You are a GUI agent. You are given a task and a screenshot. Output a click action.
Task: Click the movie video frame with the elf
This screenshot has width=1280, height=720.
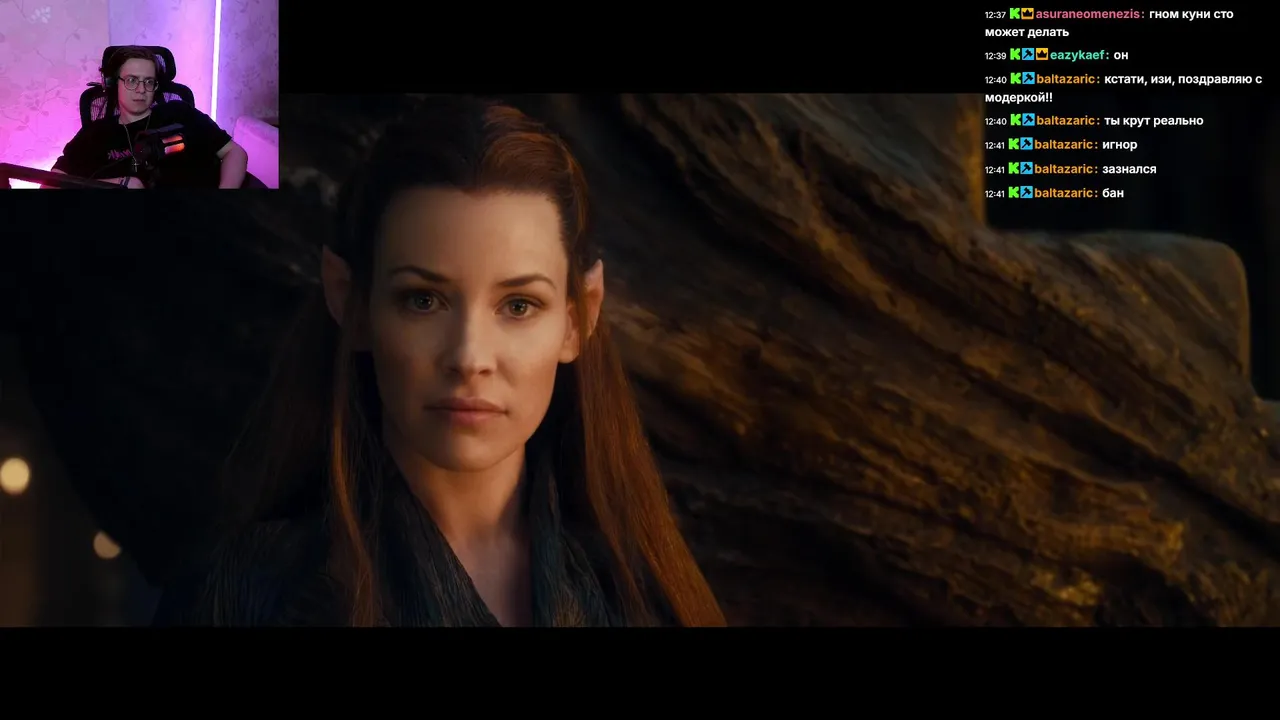click(x=640, y=360)
